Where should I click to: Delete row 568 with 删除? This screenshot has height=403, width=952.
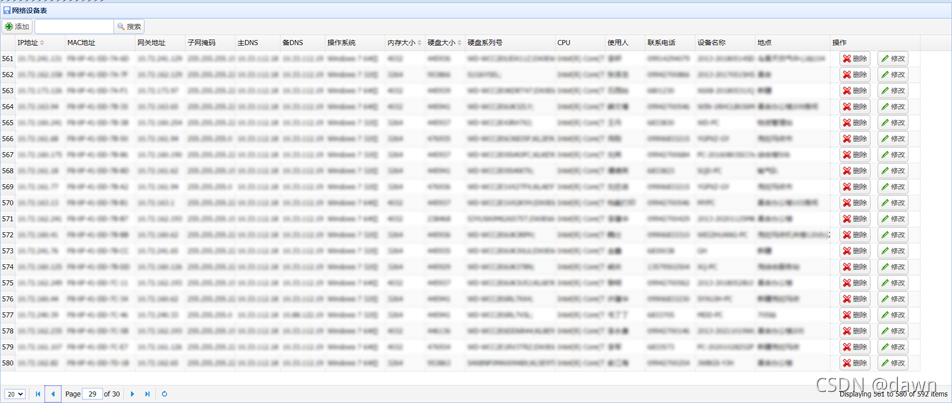point(855,171)
